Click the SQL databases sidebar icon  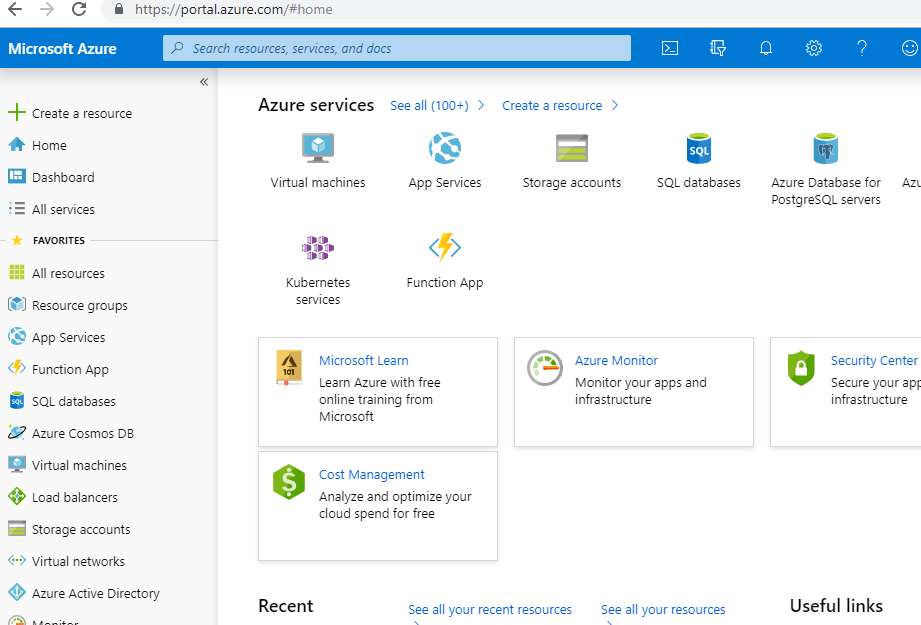click(17, 401)
